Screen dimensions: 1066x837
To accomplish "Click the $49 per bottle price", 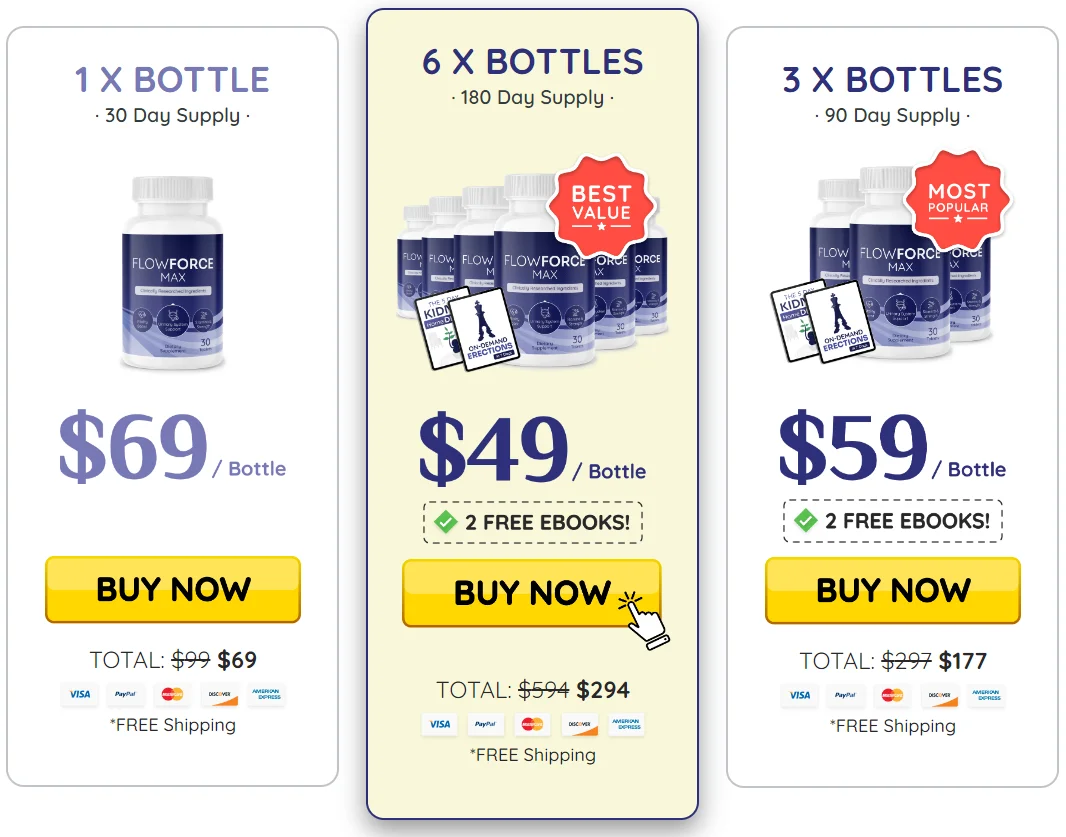I will click(493, 452).
